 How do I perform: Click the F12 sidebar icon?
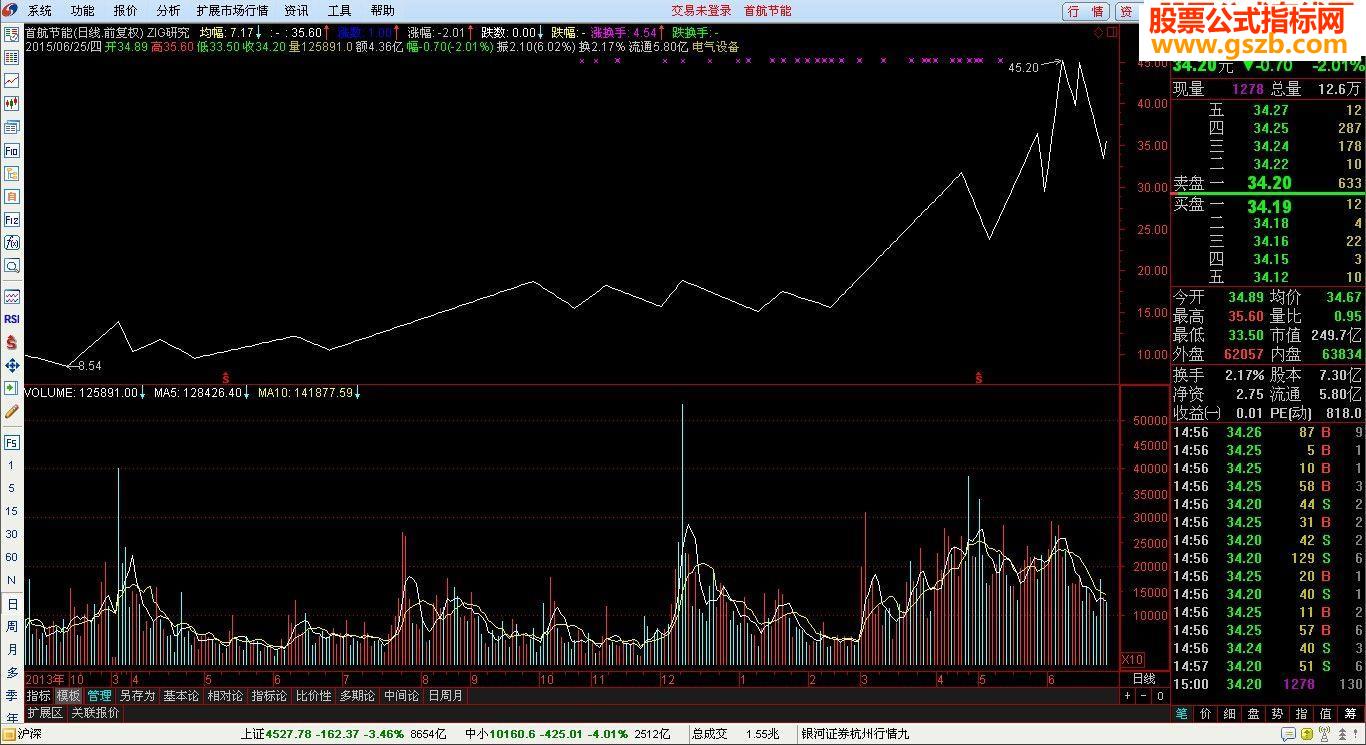pos(12,219)
